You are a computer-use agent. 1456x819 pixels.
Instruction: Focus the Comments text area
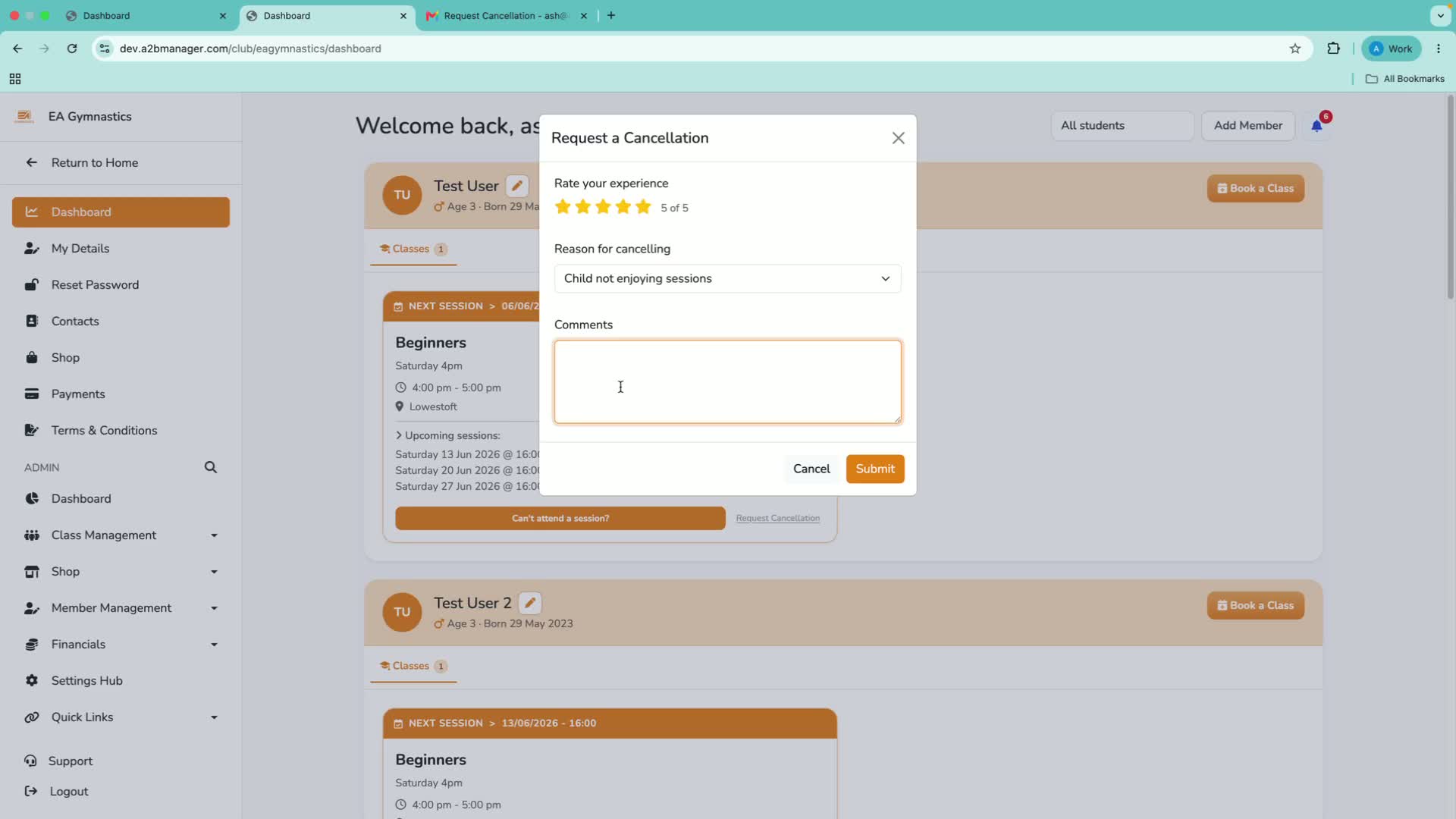727,381
